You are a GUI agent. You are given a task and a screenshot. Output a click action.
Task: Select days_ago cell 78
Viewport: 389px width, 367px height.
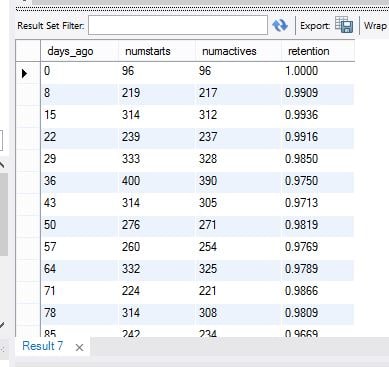pyautogui.click(x=79, y=313)
